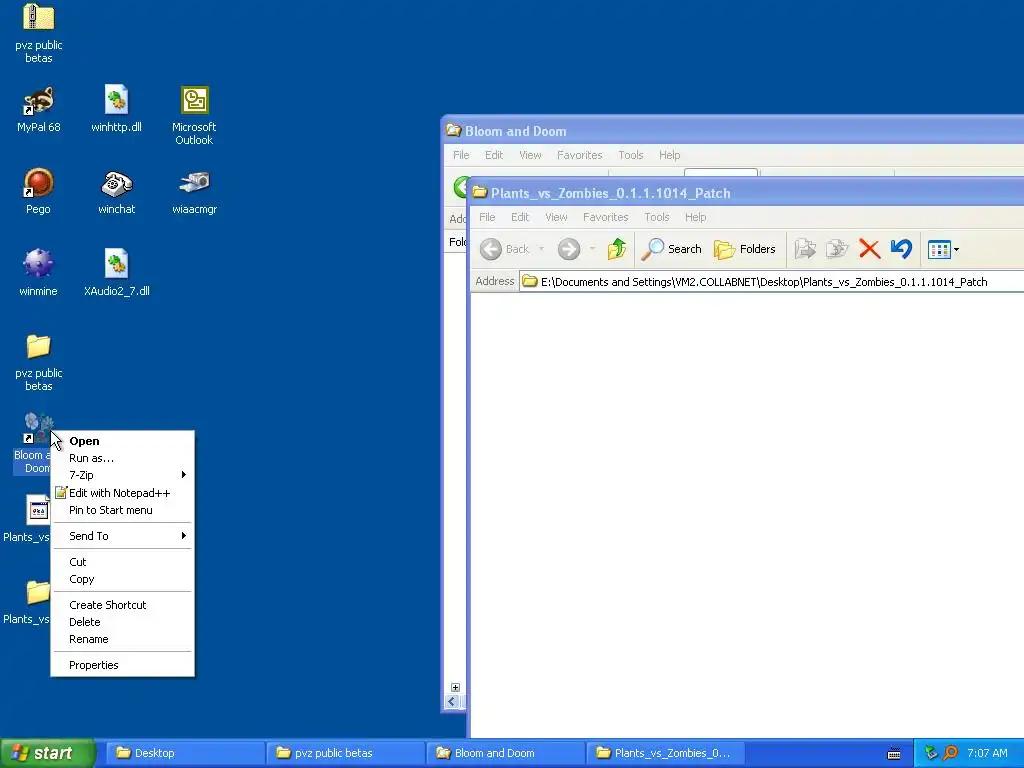
Task: Choose Edit with Notepad++
Action: (x=122, y=493)
